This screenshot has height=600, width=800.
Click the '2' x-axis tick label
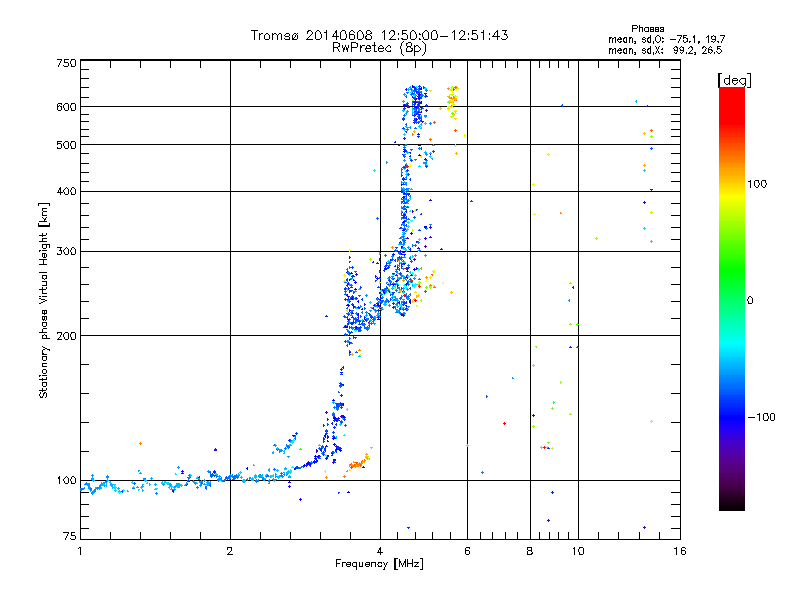click(x=230, y=551)
